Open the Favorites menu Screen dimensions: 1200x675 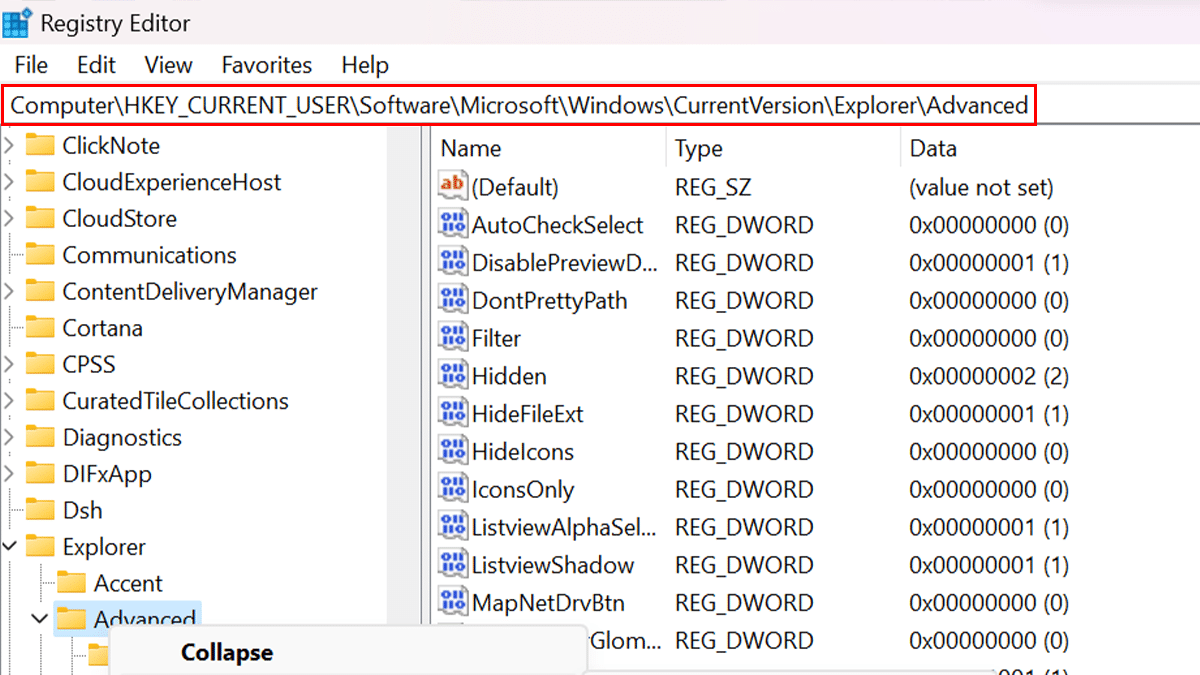pos(267,65)
